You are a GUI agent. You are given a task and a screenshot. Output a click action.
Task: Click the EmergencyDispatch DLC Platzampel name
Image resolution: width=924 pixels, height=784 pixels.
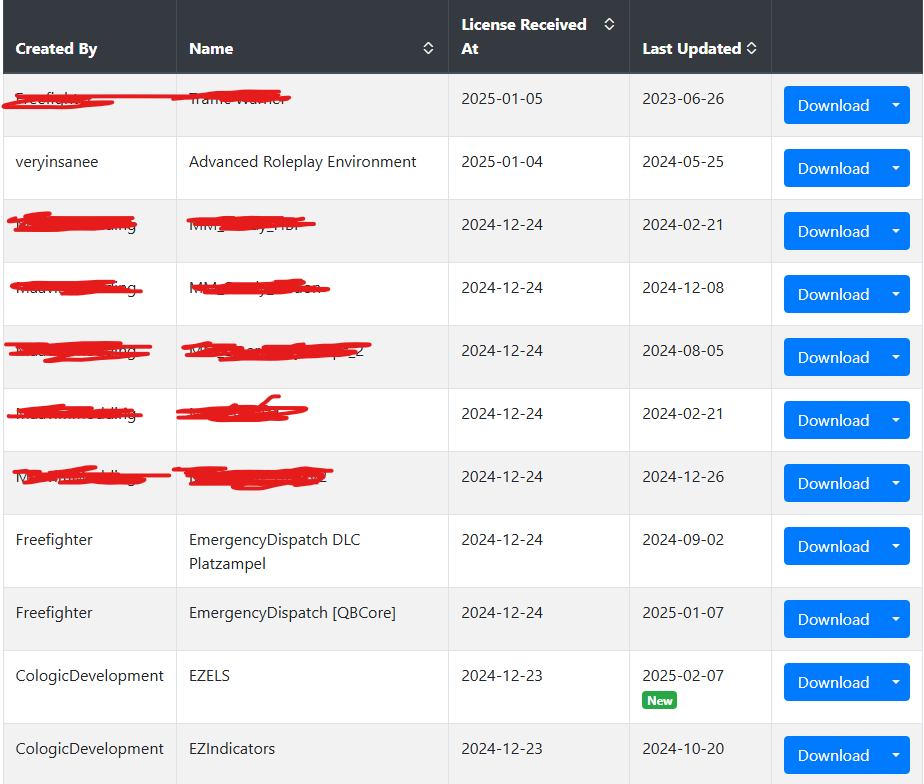(275, 551)
